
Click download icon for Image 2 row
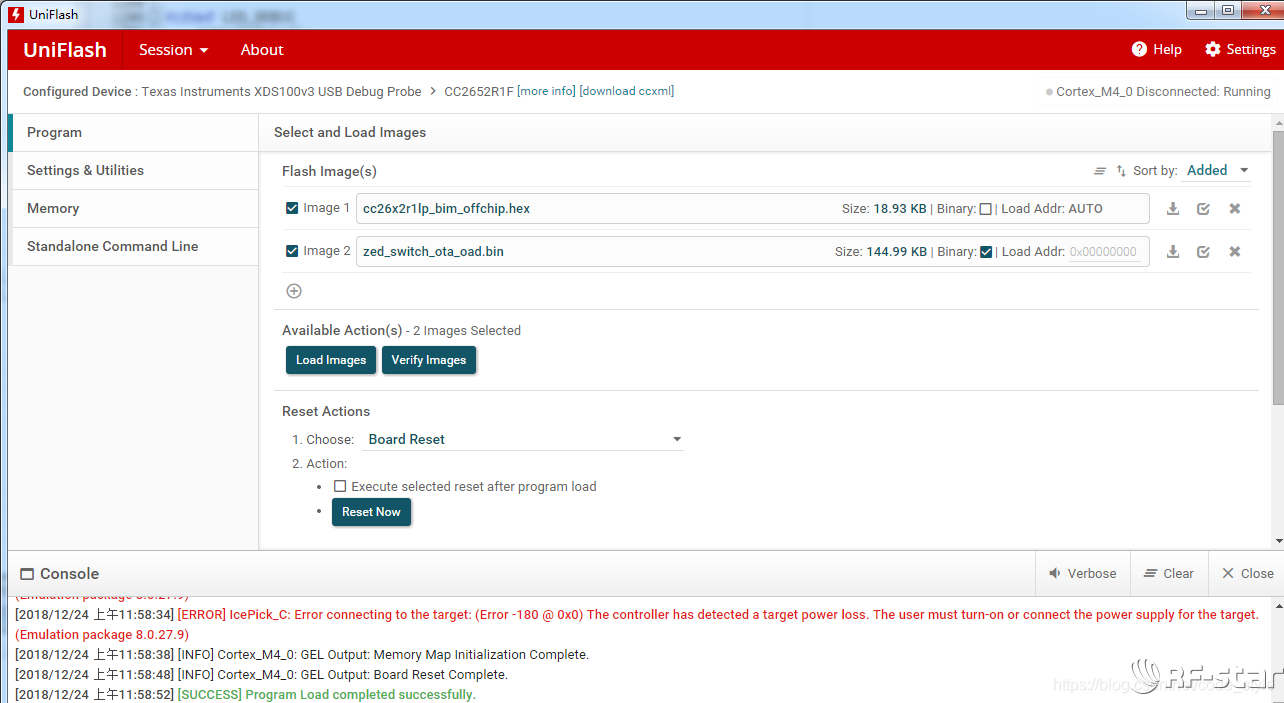pos(1173,252)
